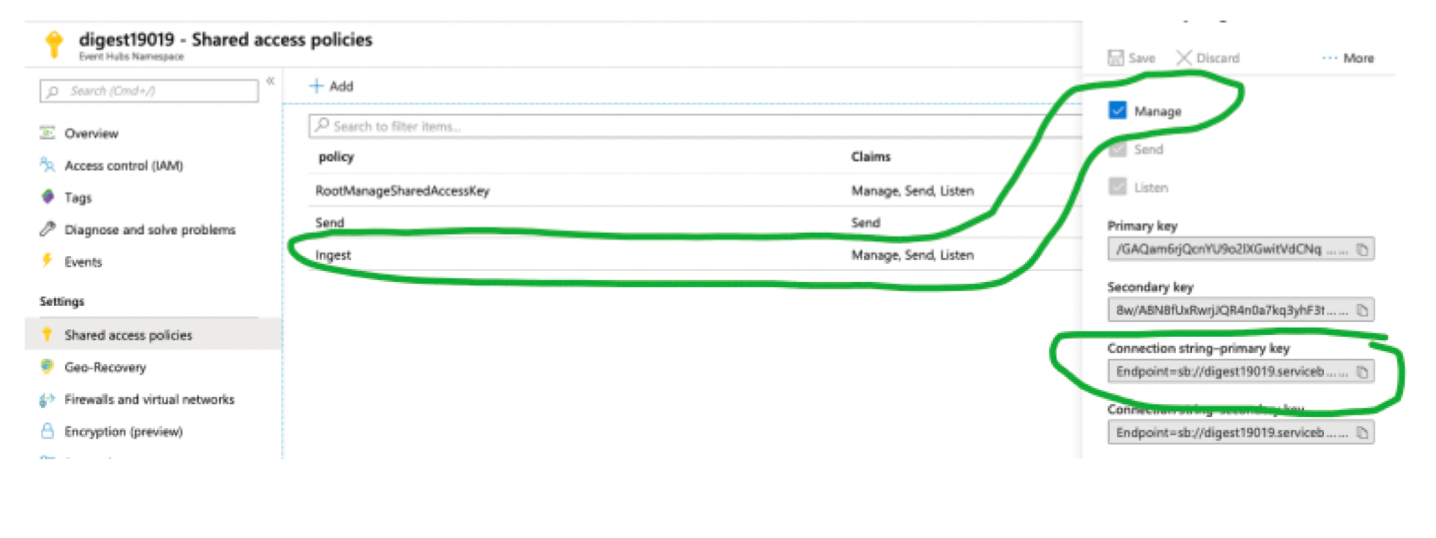This screenshot has width=1436, height=538.
Task: Click the Overview icon
Action: click(47, 133)
